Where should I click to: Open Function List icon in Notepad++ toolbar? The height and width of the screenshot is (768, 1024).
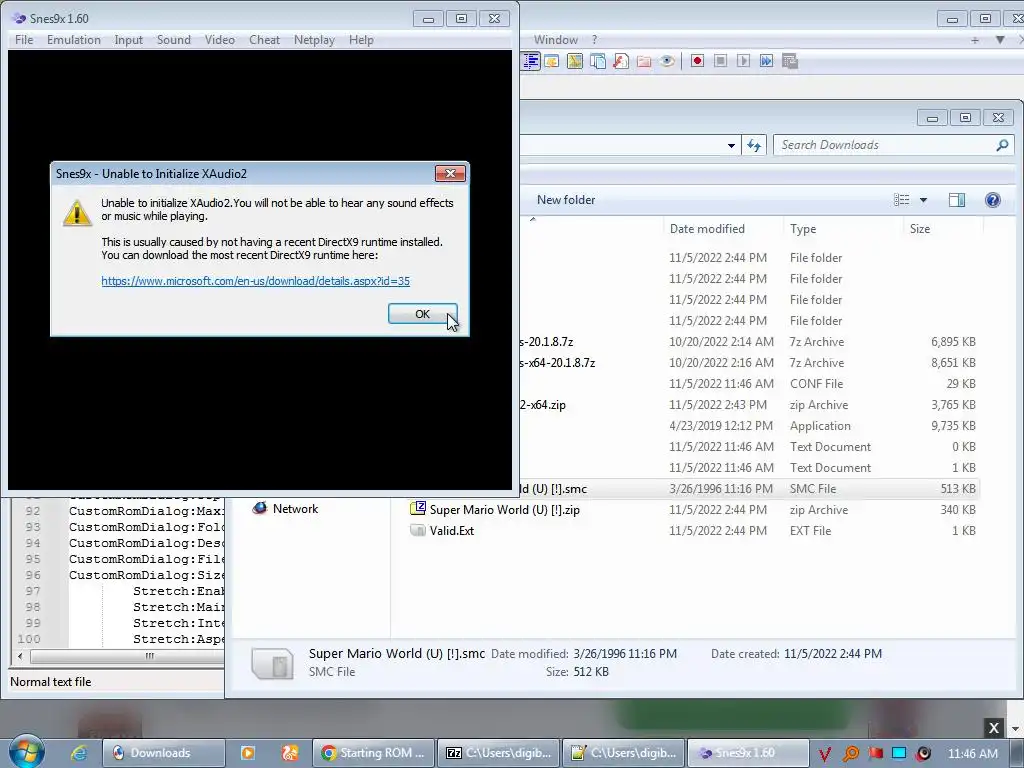pos(621,61)
